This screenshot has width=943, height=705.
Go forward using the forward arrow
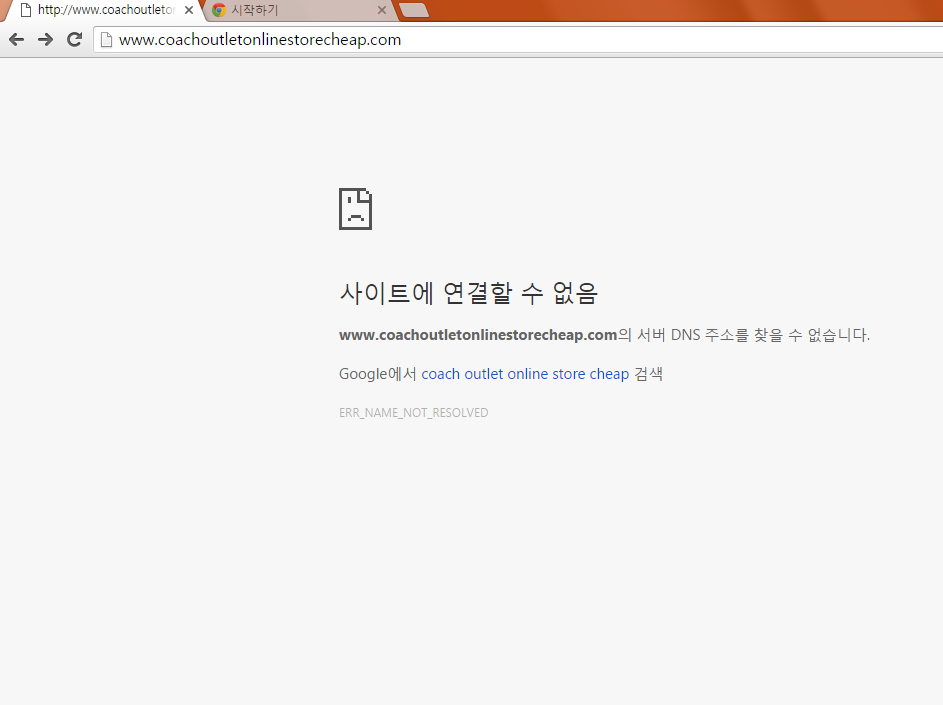[45, 40]
